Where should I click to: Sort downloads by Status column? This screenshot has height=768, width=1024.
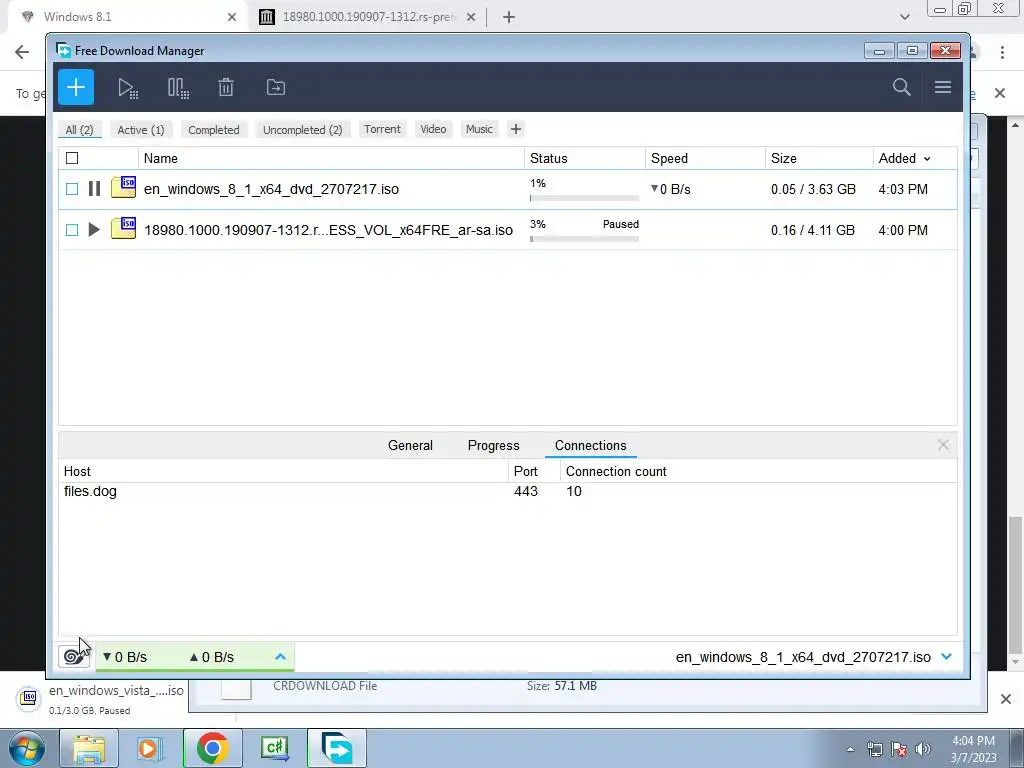click(584, 158)
